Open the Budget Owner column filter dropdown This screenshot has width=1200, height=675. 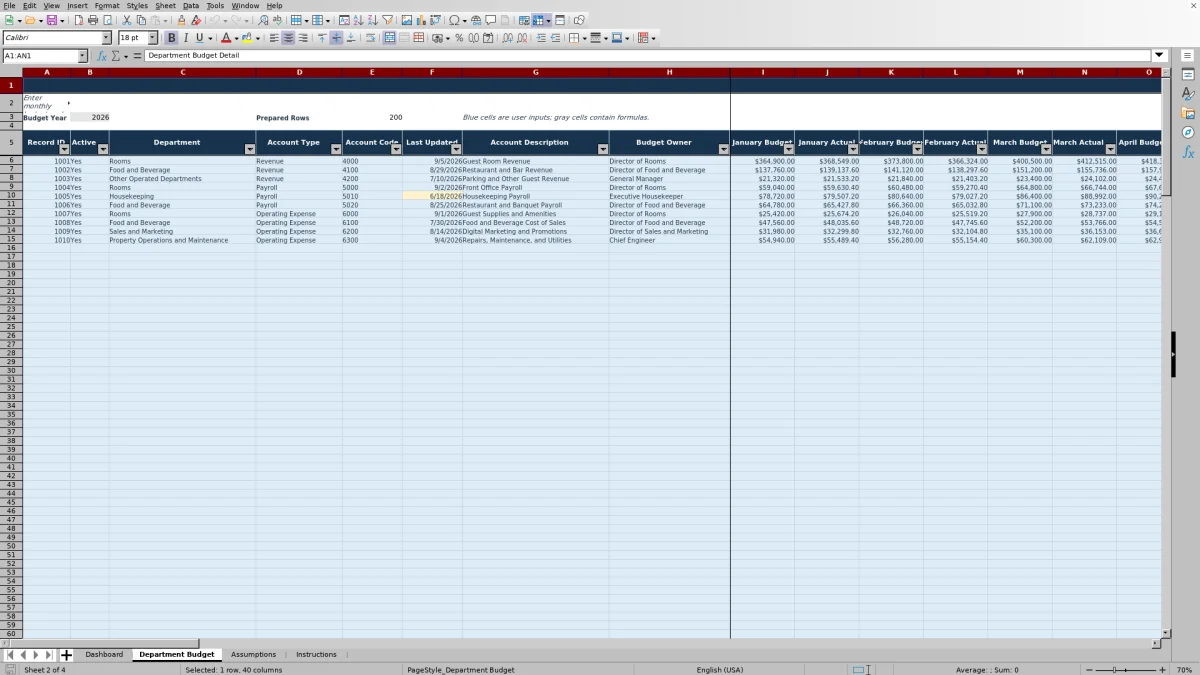724,149
